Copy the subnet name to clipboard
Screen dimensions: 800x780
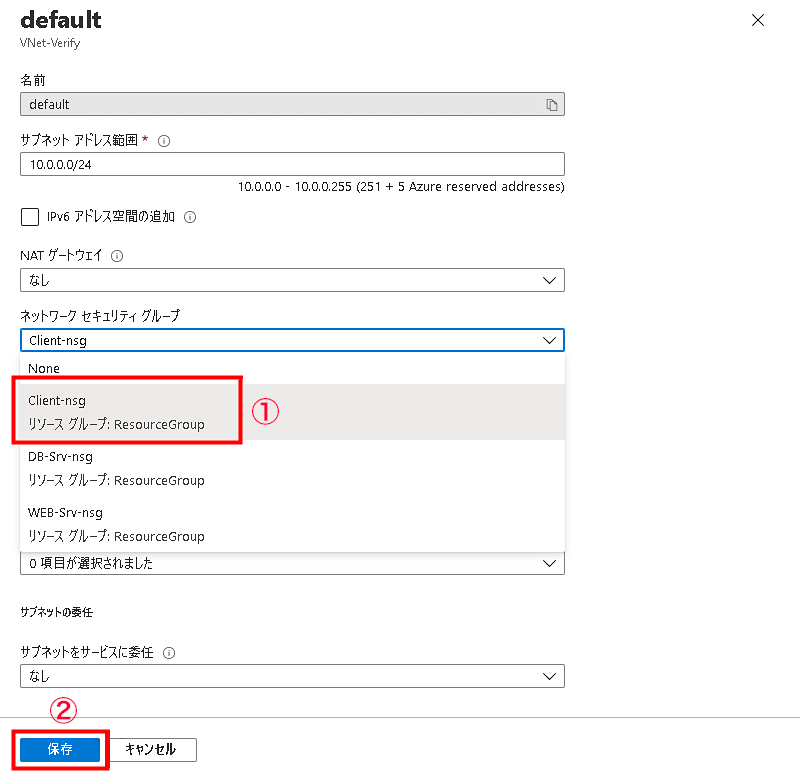point(552,105)
